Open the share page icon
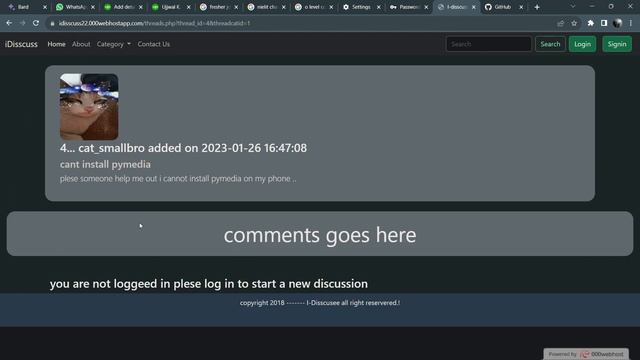The height and width of the screenshot is (360, 640). 560,23
